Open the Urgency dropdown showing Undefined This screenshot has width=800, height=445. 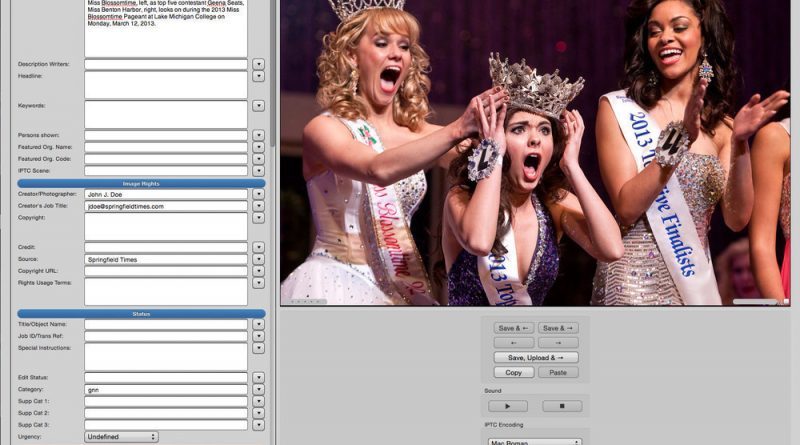click(121, 437)
